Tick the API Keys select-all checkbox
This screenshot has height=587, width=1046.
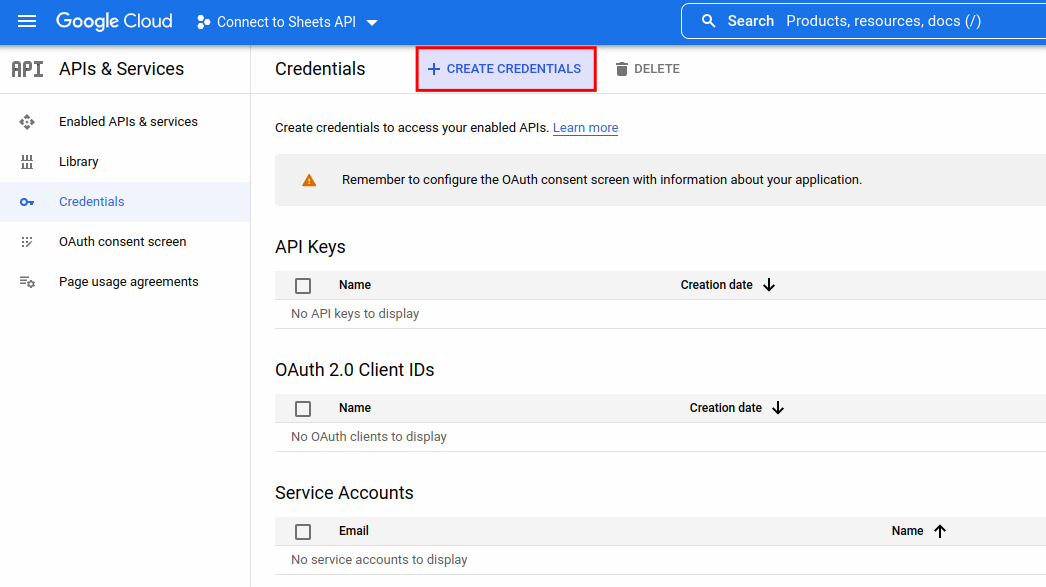[x=303, y=286]
